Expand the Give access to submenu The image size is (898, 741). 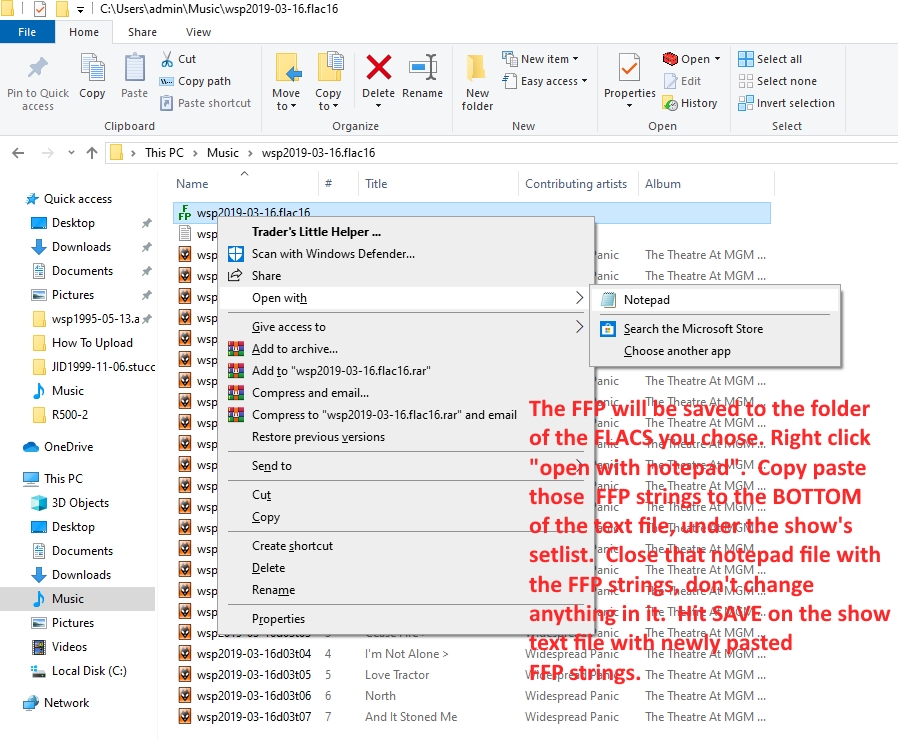(x=579, y=326)
